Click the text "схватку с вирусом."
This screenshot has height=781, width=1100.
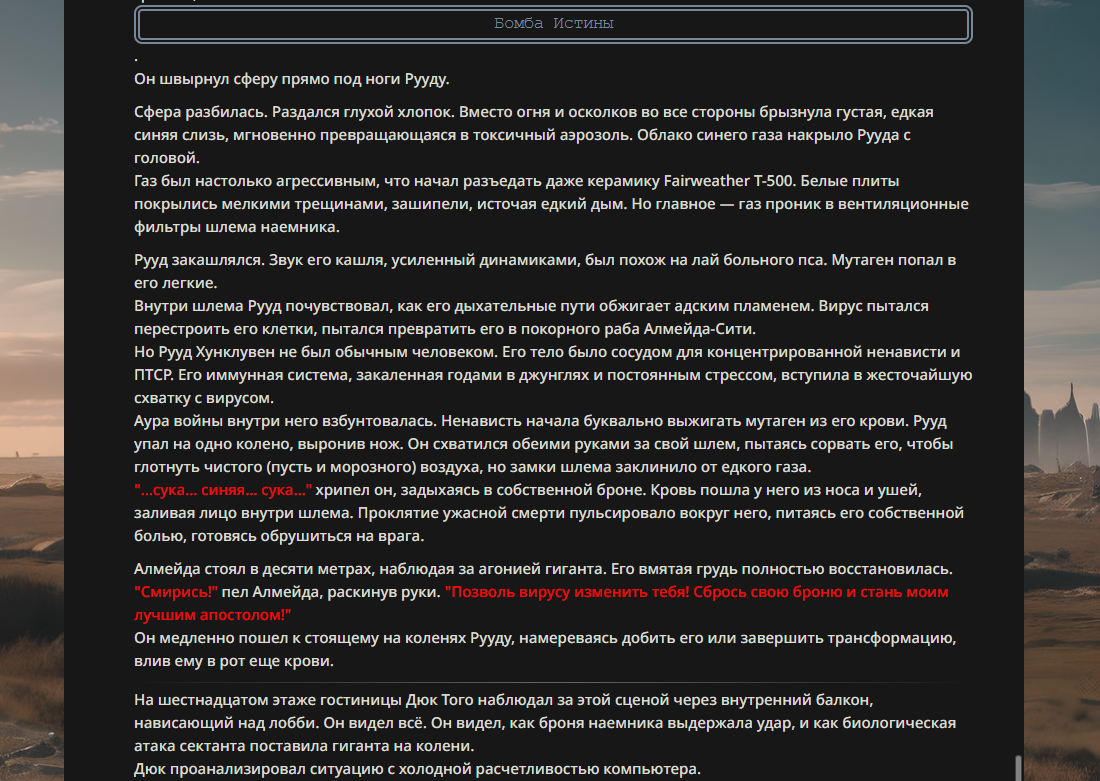[203, 398]
